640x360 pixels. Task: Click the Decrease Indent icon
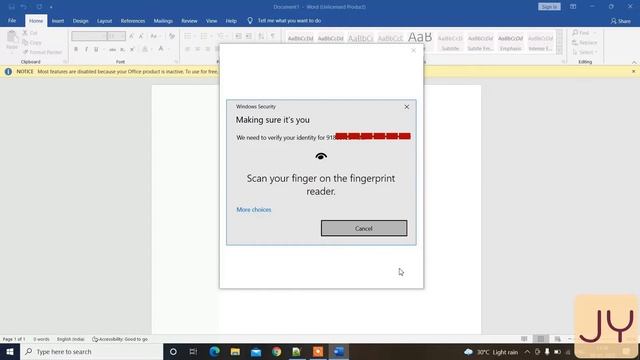pyautogui.click(x=238, y=36)
